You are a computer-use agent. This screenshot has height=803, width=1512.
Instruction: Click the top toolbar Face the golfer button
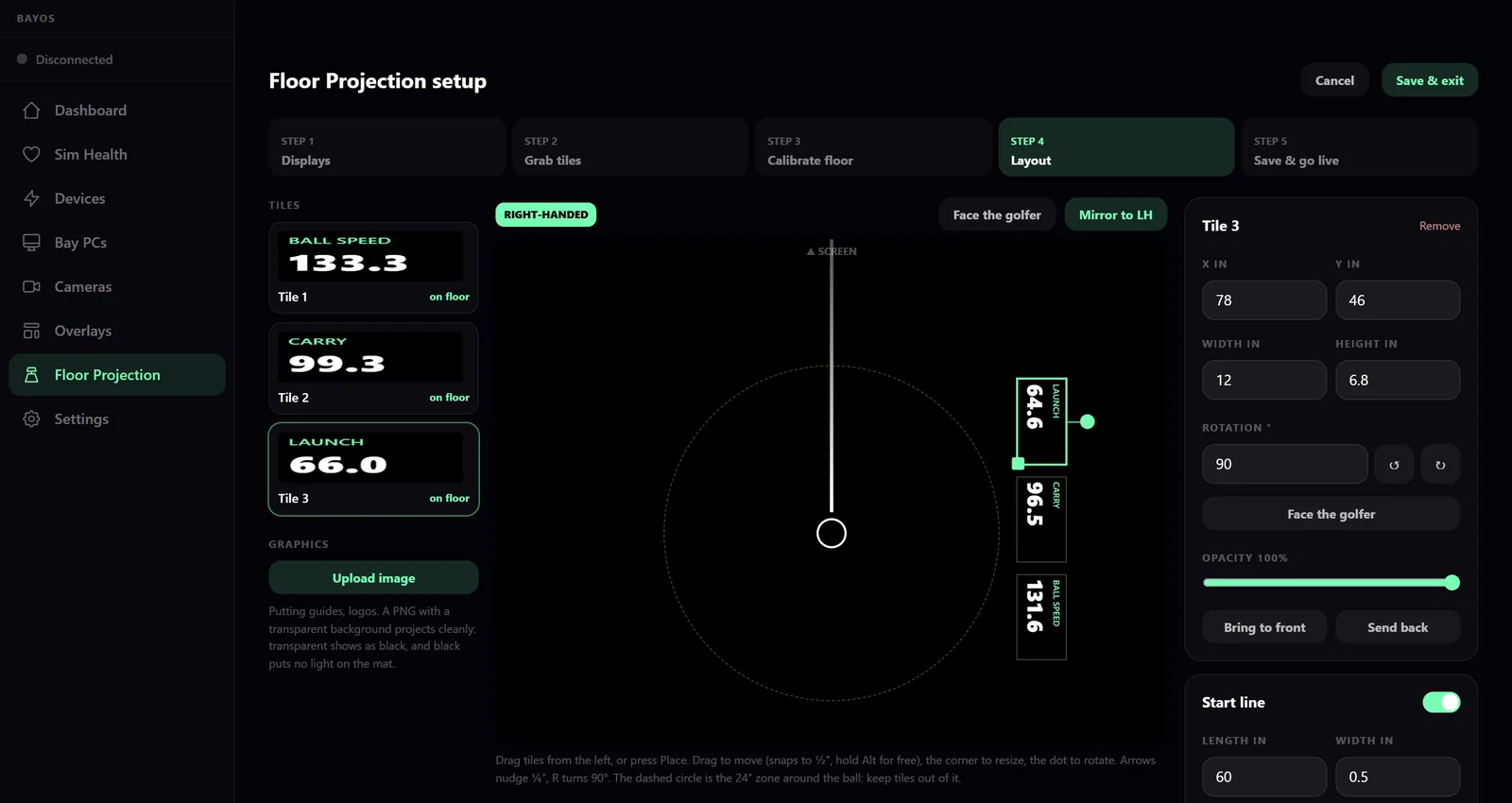[997, 214]
